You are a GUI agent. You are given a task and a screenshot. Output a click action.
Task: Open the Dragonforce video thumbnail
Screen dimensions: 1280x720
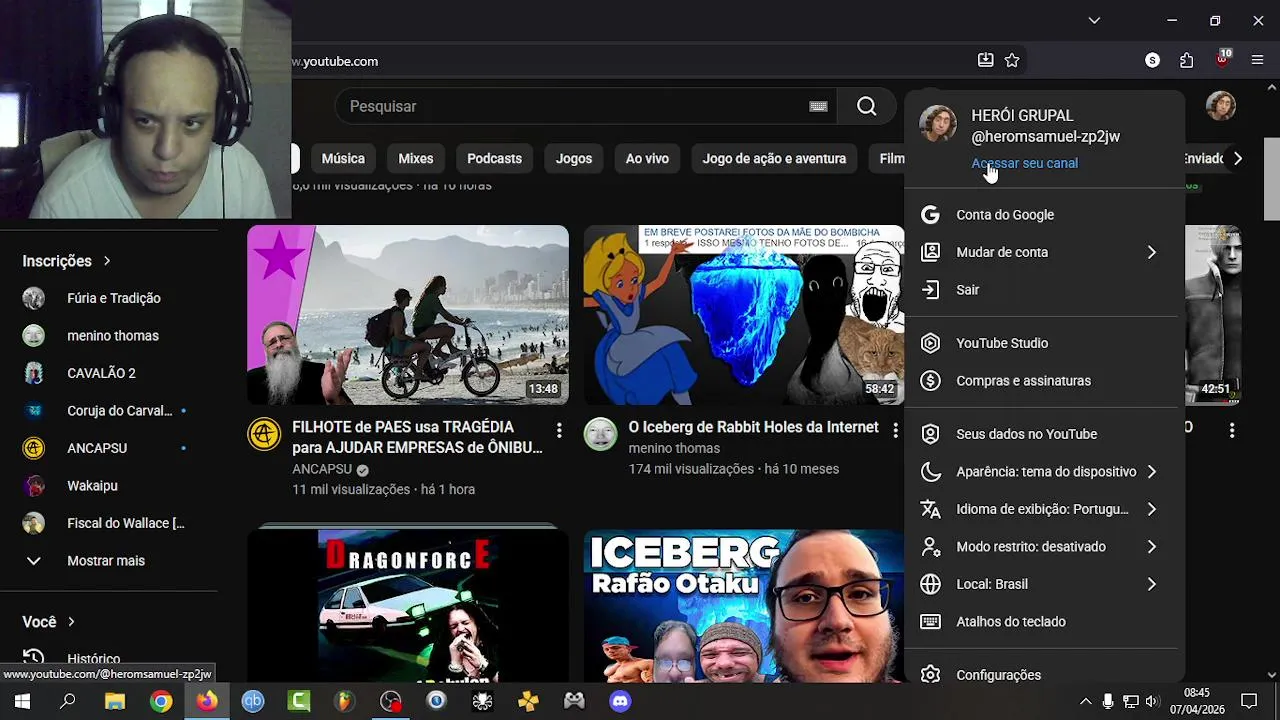point(408,606)
